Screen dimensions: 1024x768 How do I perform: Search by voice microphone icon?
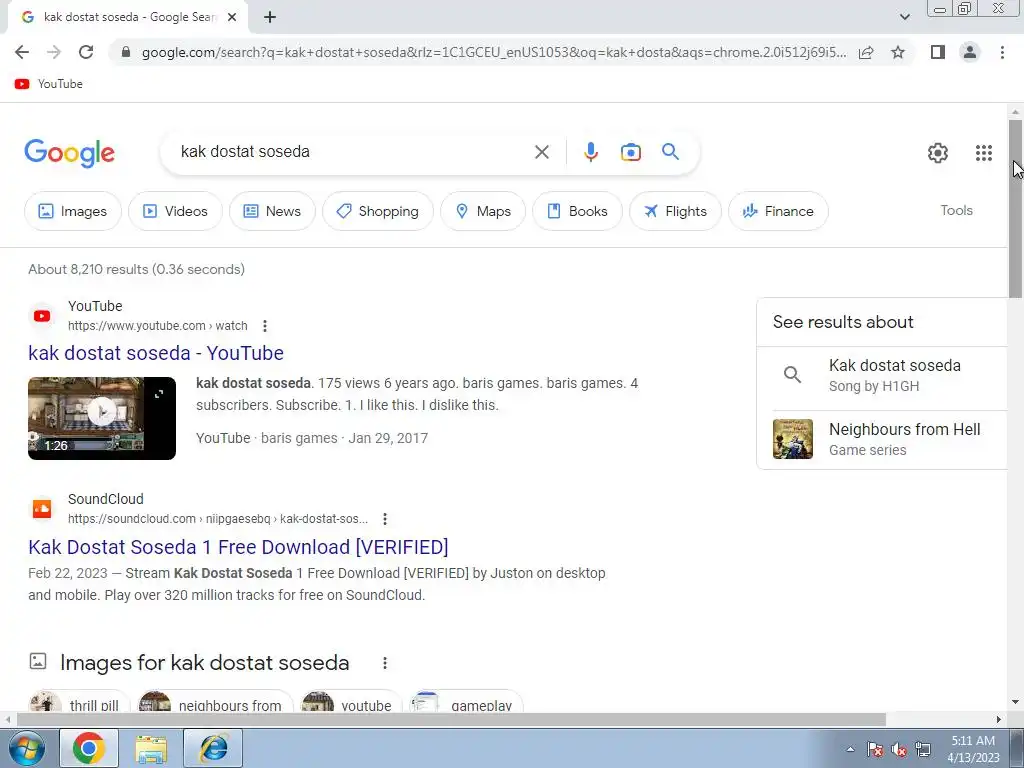point(590,152)
